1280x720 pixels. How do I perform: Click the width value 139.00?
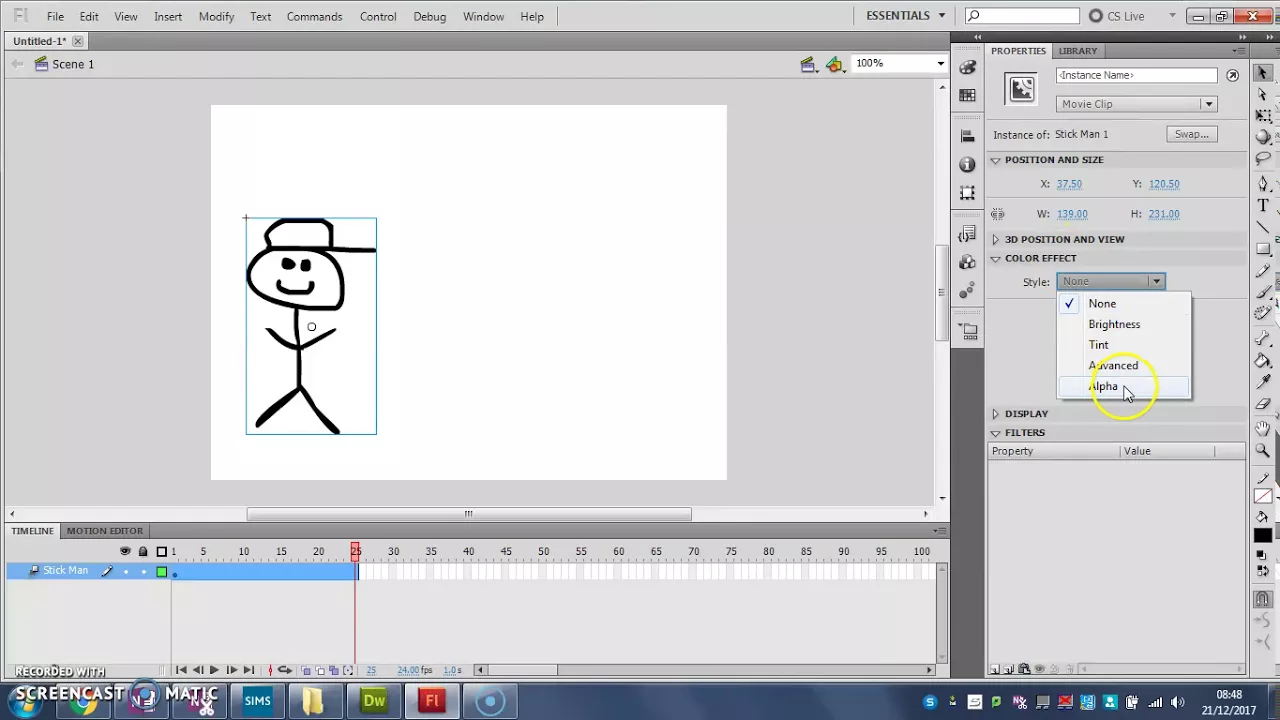1072,214
